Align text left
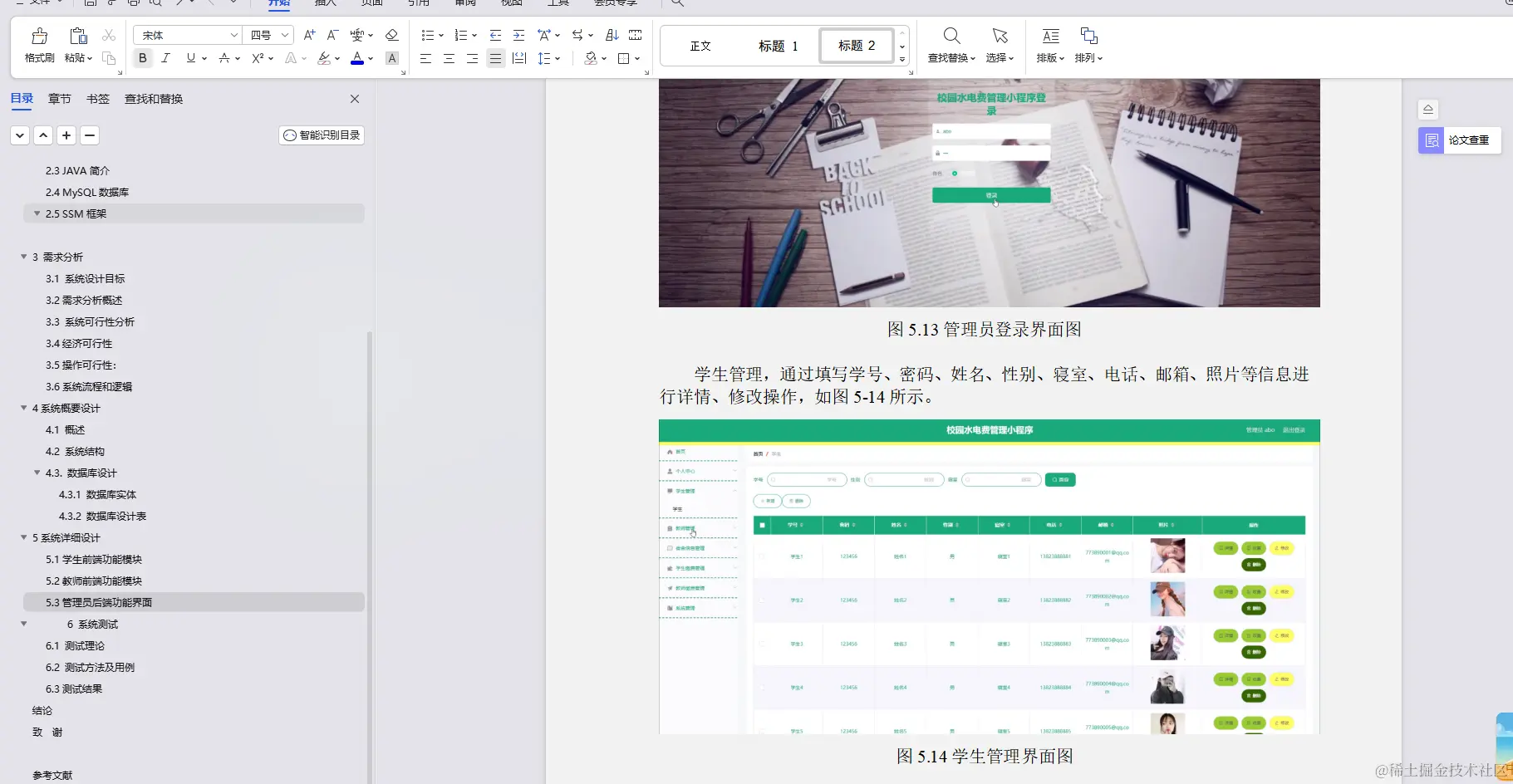 [x=425, y=58]
